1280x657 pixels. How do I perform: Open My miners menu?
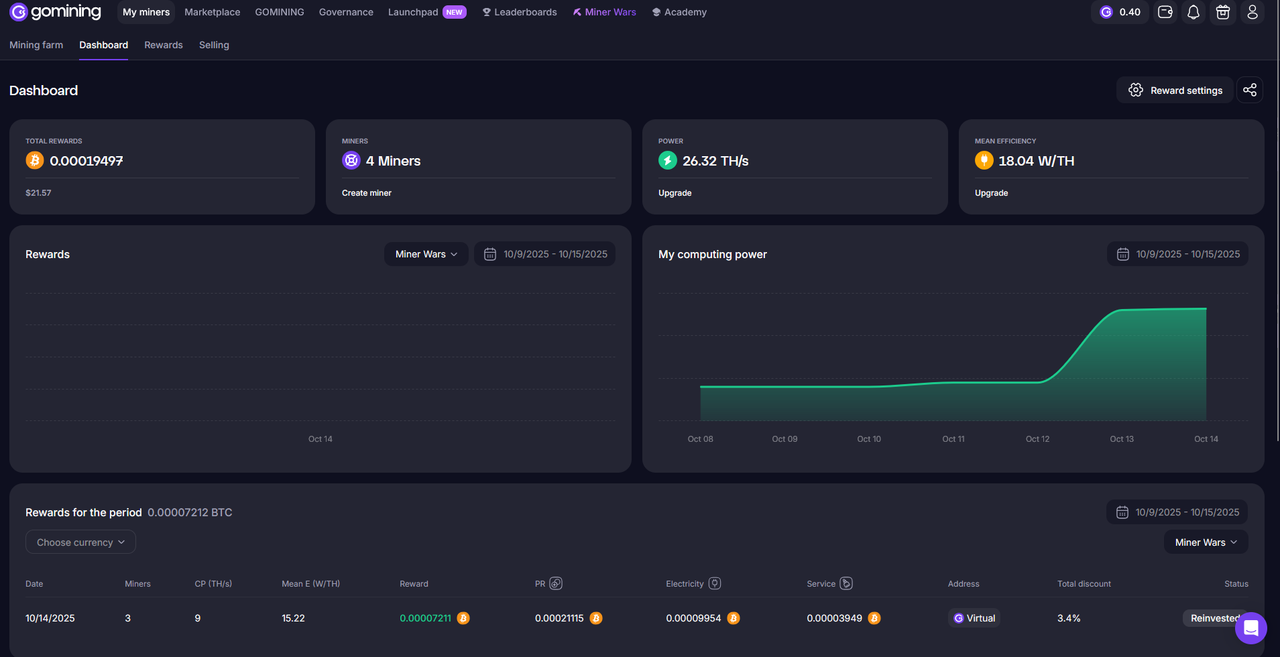click(146, 12)
